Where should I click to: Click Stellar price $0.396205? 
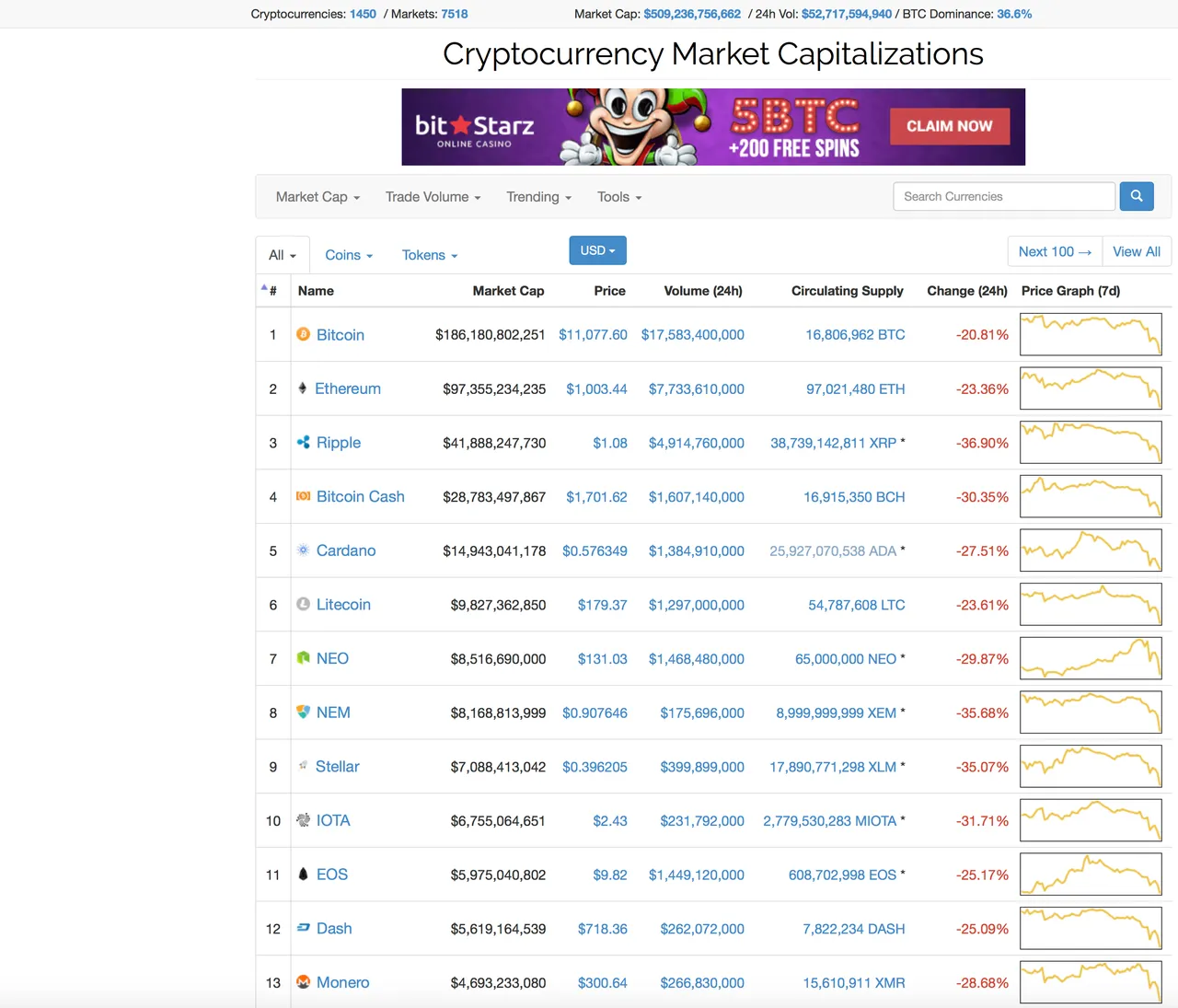595,767
